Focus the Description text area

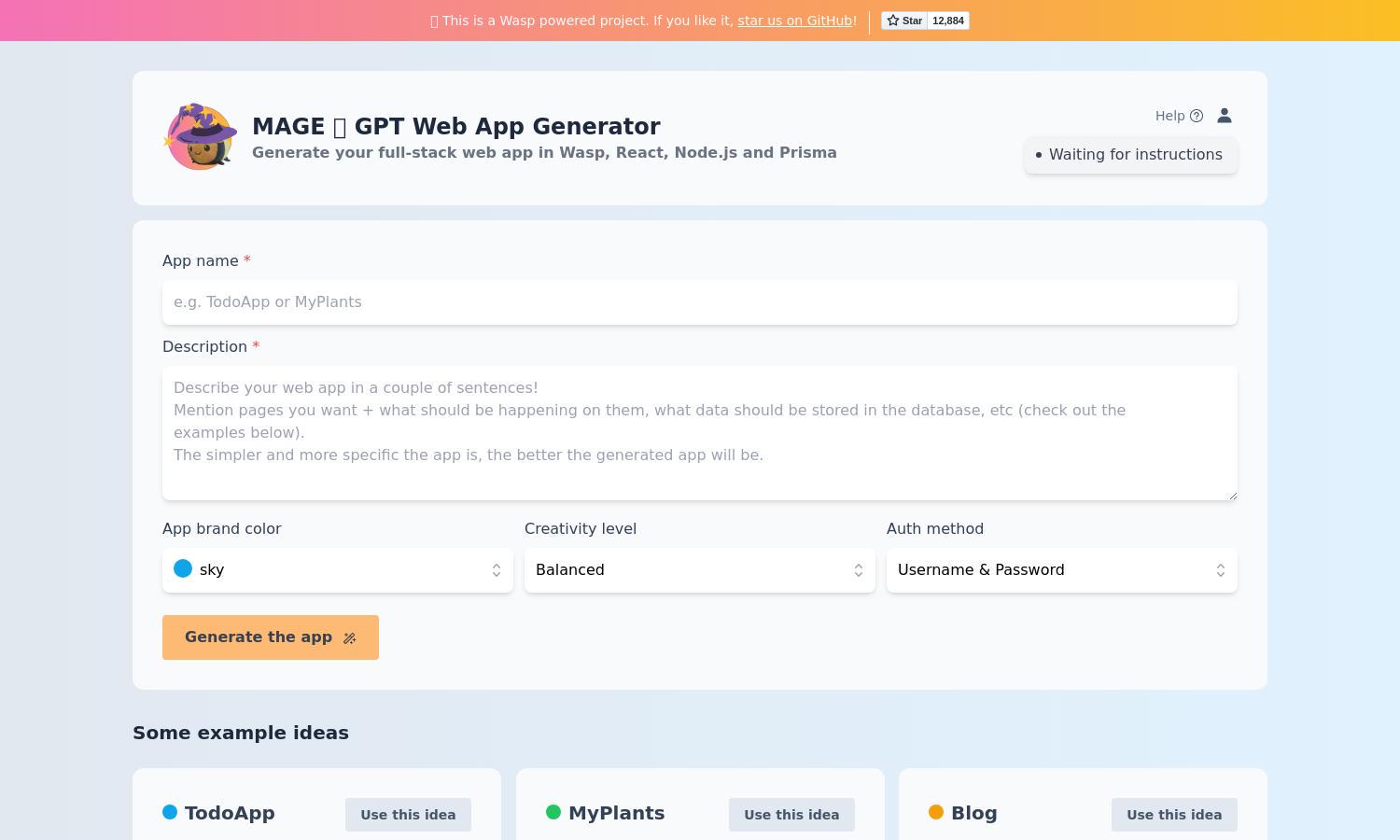click(700, 433)
